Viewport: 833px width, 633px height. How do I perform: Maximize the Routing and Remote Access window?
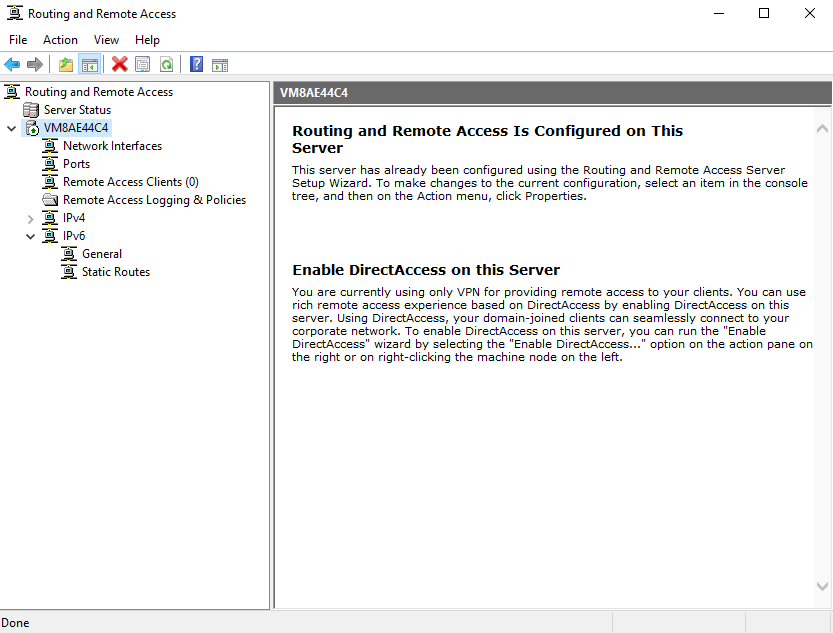(x=764, y=13)
